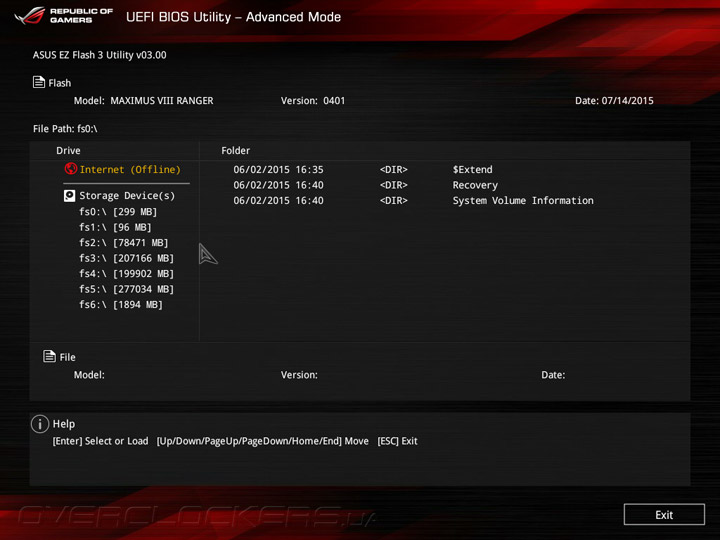Image resolution: width=720 pixels, height=540 pixels.
Task: Select drive fs3:\ [207166 MB]
Action: [x=126, y=258]
